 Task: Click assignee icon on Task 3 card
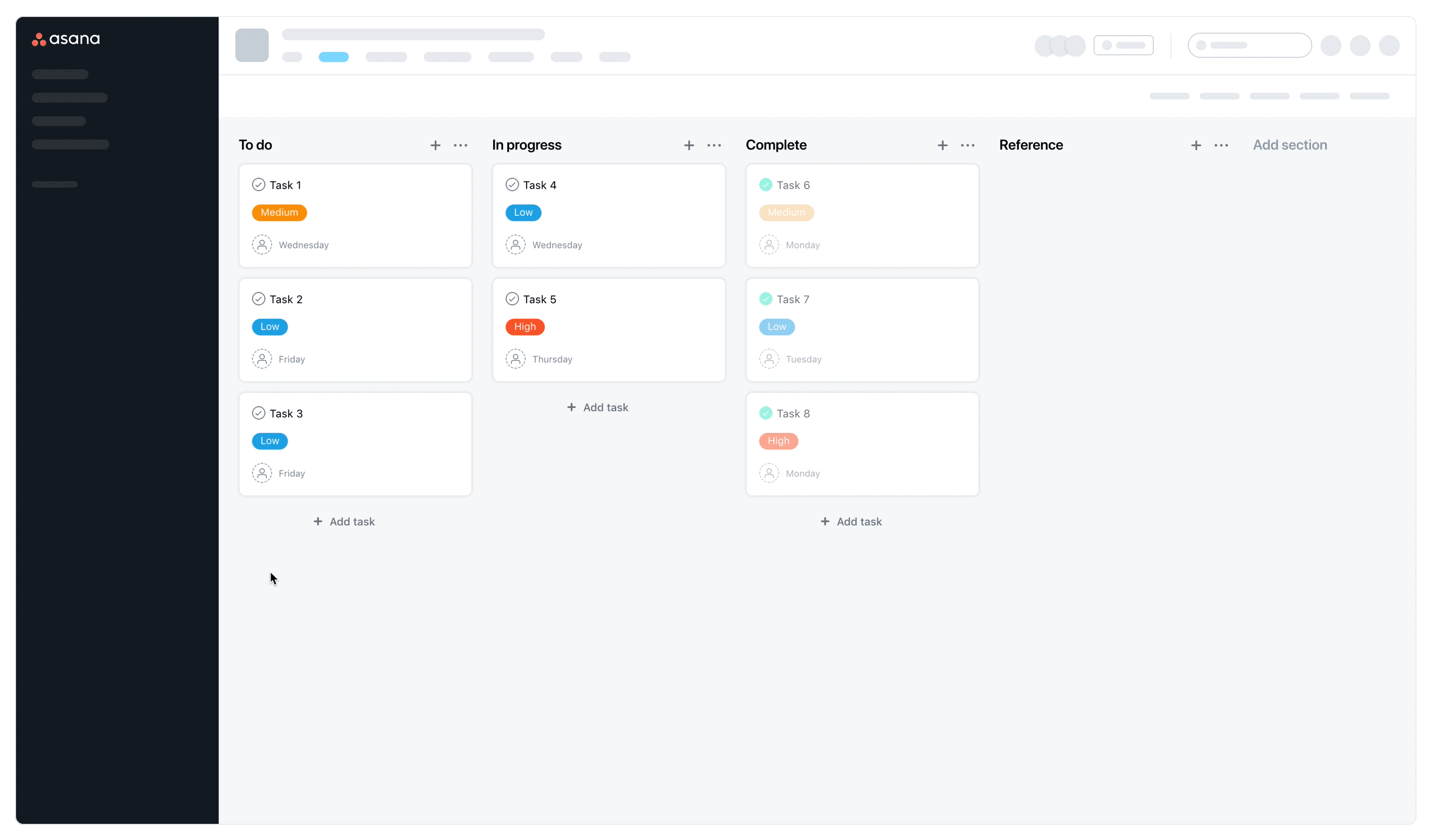pyautogui.click(x=262, y=473)
